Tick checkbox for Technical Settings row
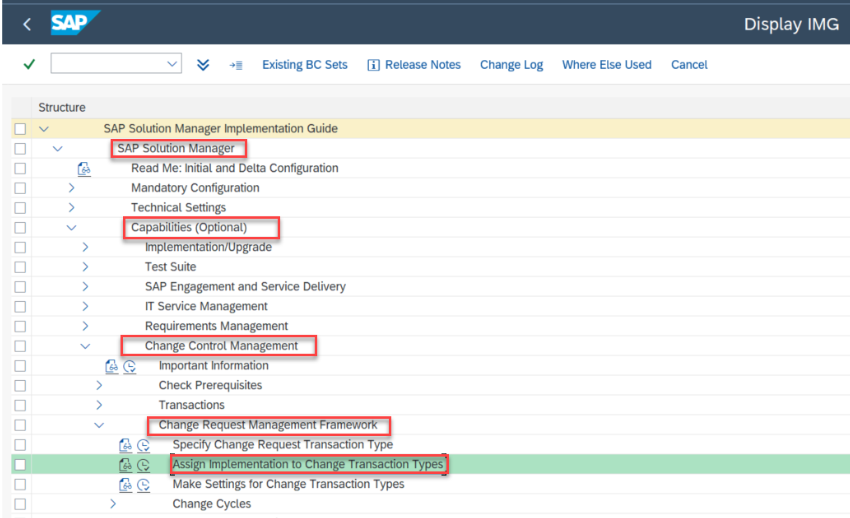 [x=20, y=208]
